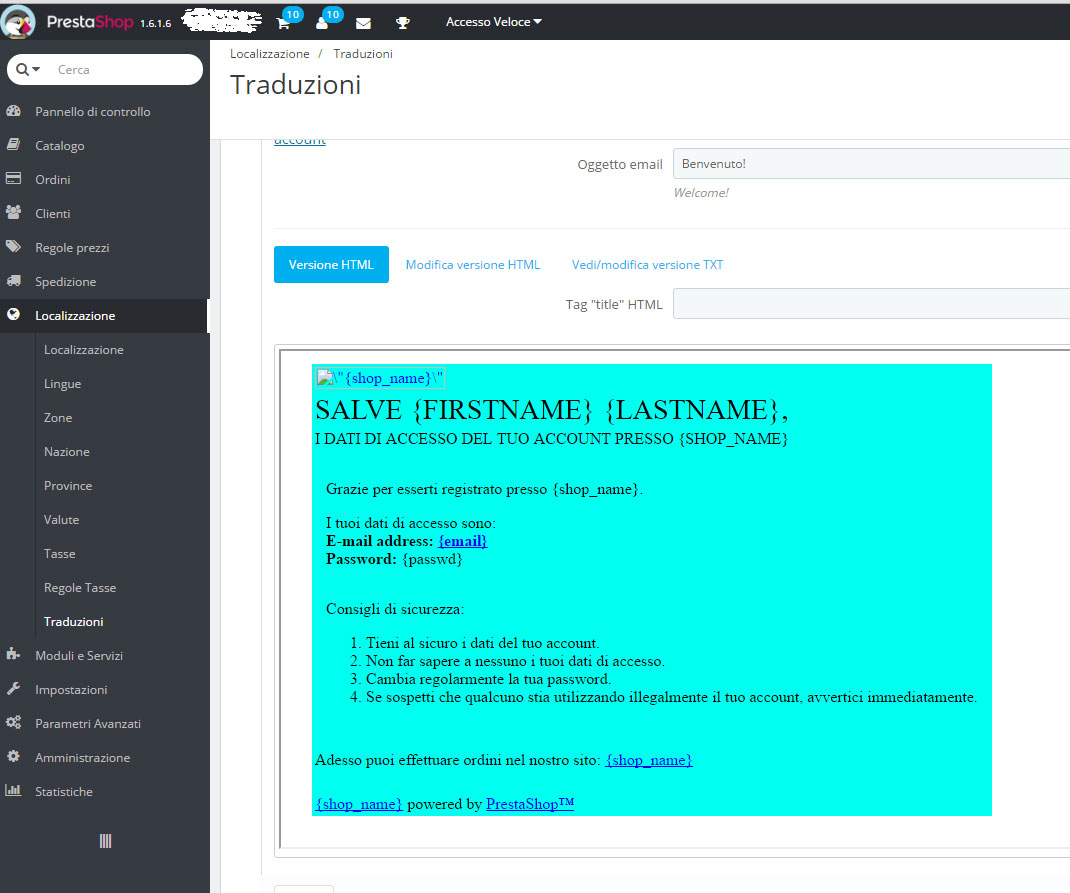Click the Amministrazione cog icon

[13, 757]
